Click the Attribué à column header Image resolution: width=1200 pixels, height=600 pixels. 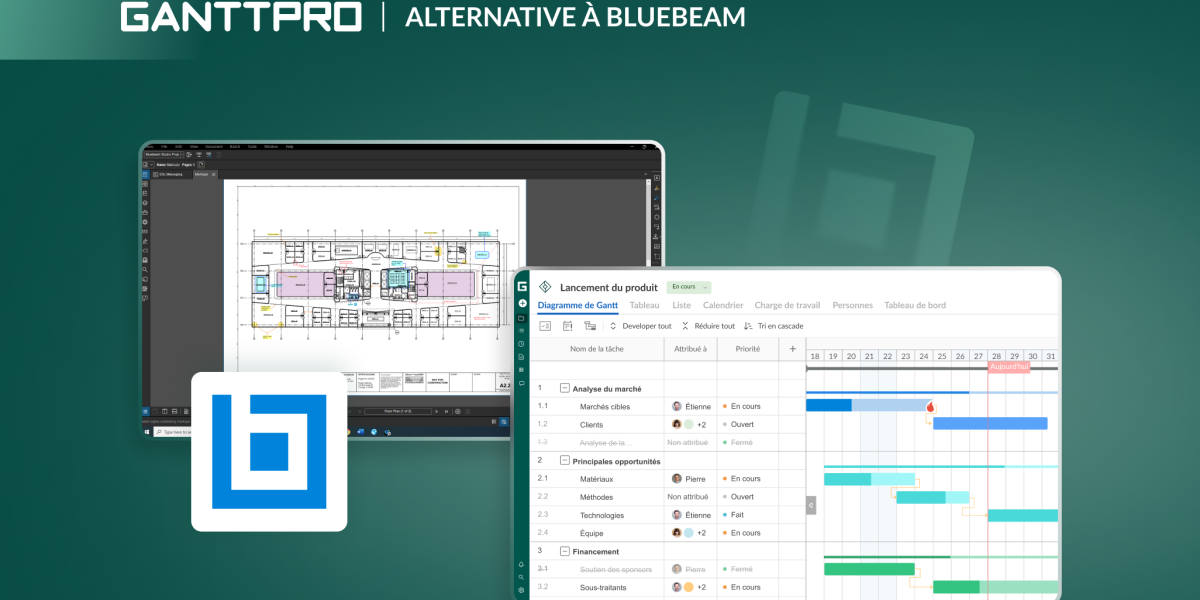pos(690,349)
